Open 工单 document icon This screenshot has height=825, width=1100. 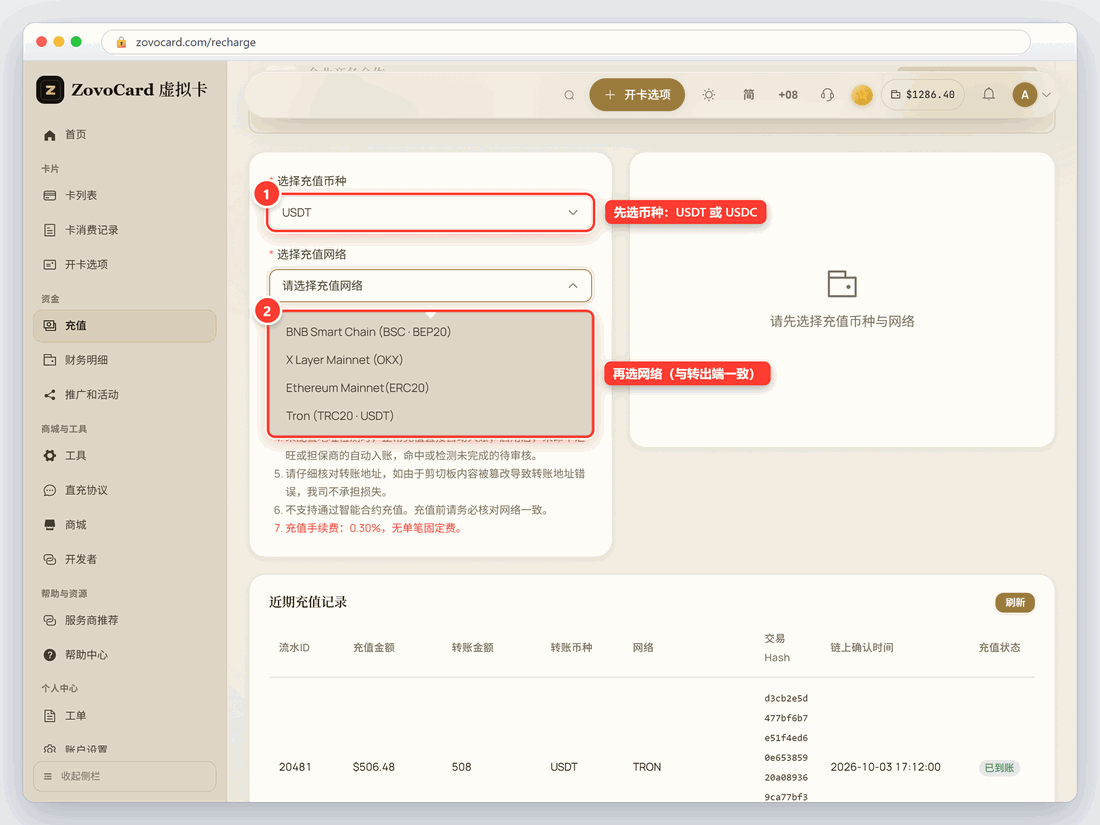point(49,716)
